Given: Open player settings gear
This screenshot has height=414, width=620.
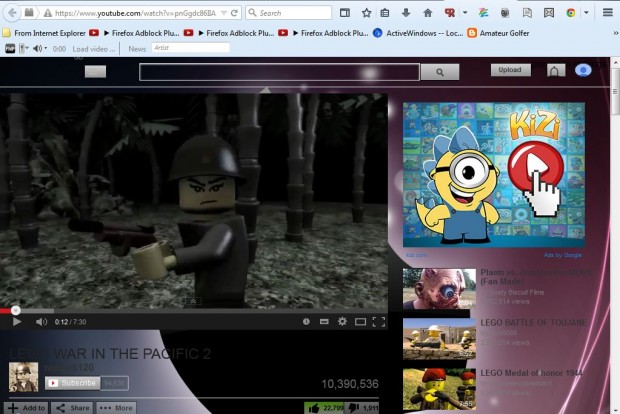Looking at the screenshot, I should coord(342,321).
